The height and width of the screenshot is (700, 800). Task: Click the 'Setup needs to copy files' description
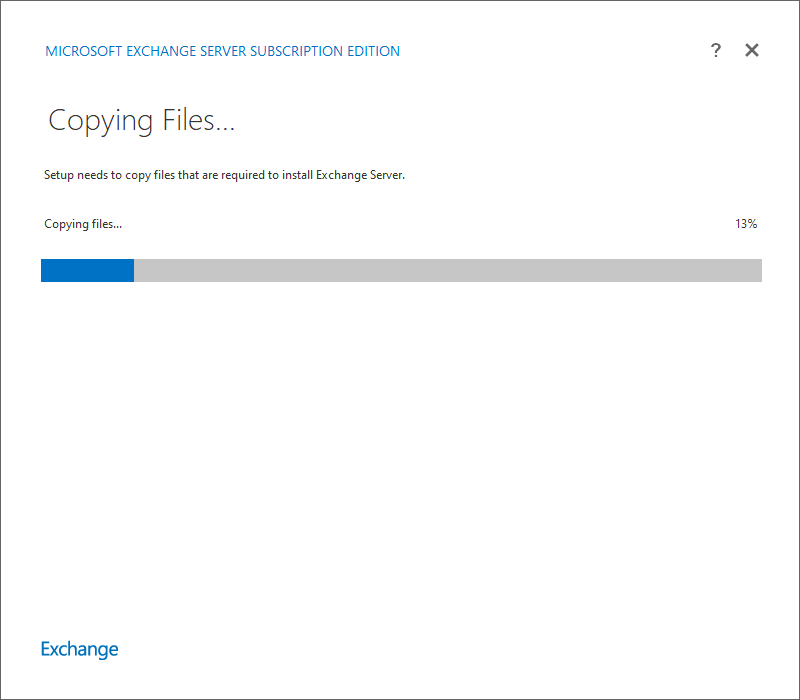(224, 175)
